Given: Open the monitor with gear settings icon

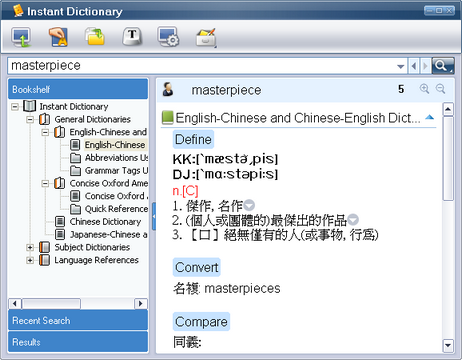Looking at the screenshot, I should tap(168, 37).
